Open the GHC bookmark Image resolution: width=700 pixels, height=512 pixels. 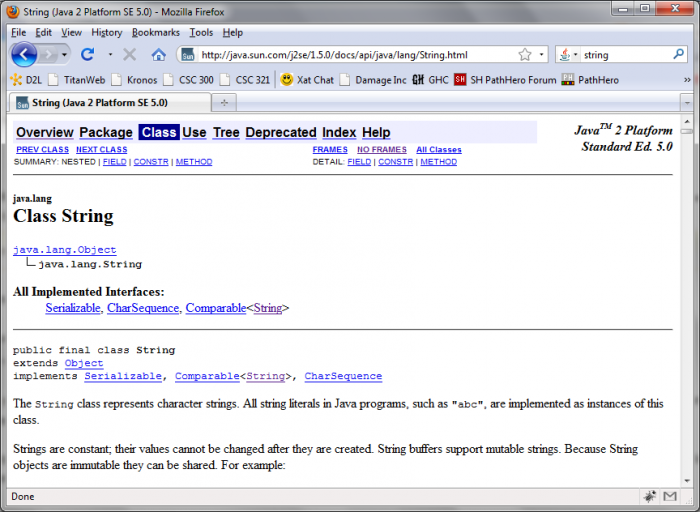430,80
